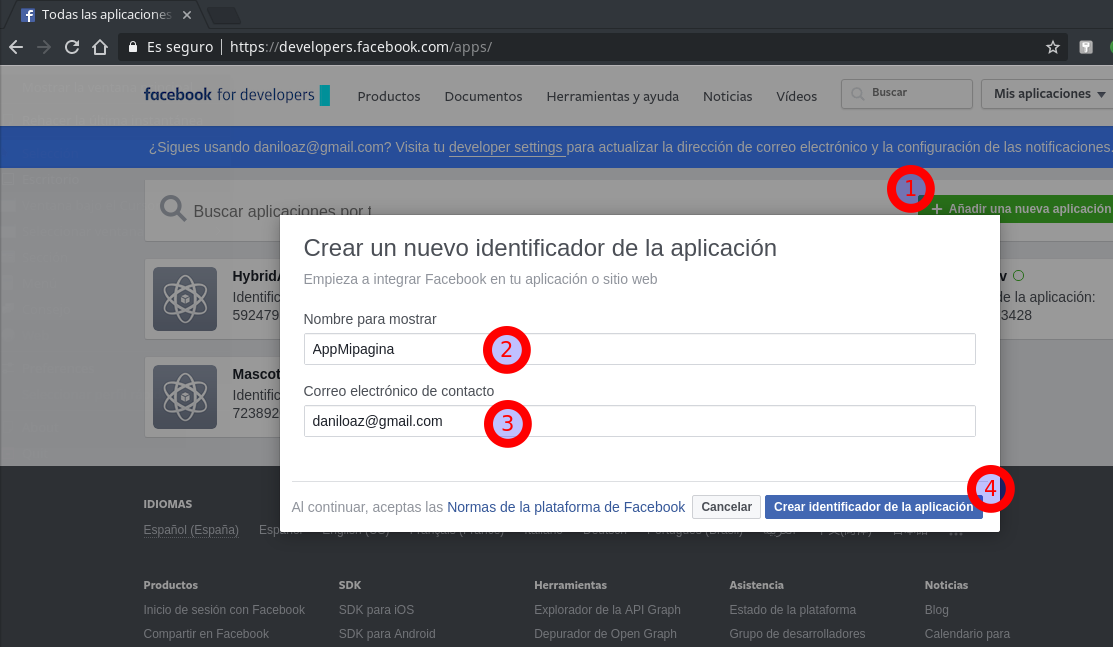Reload the page using the refresh icon
The height and width of the screenshot is (647, 1113).
(x=72, y=47)
